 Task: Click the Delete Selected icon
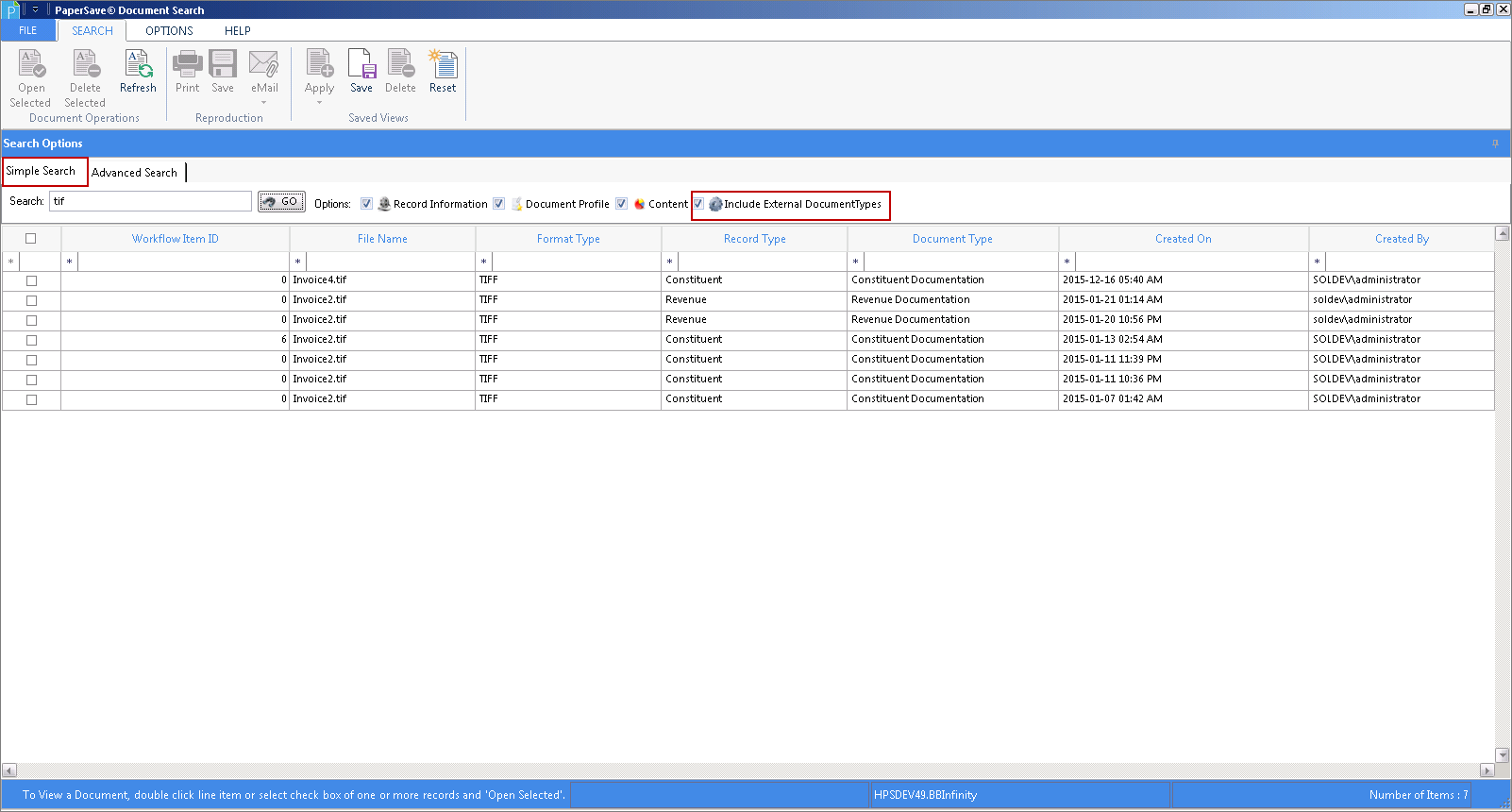point(86,63)
